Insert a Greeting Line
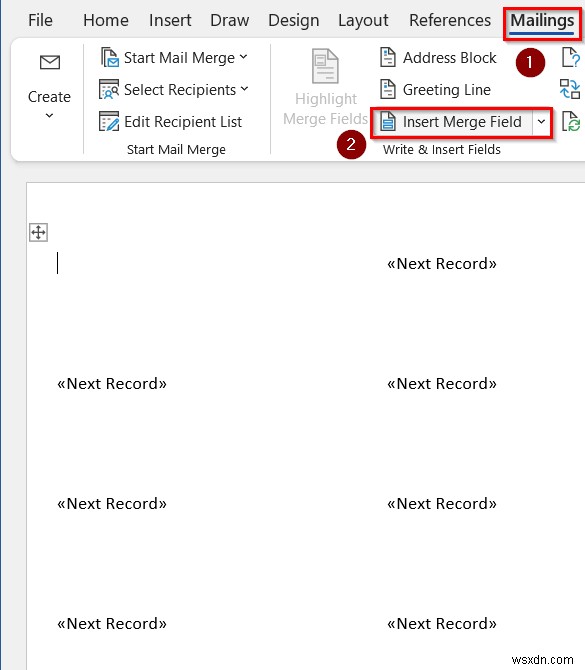 (447, 90)
